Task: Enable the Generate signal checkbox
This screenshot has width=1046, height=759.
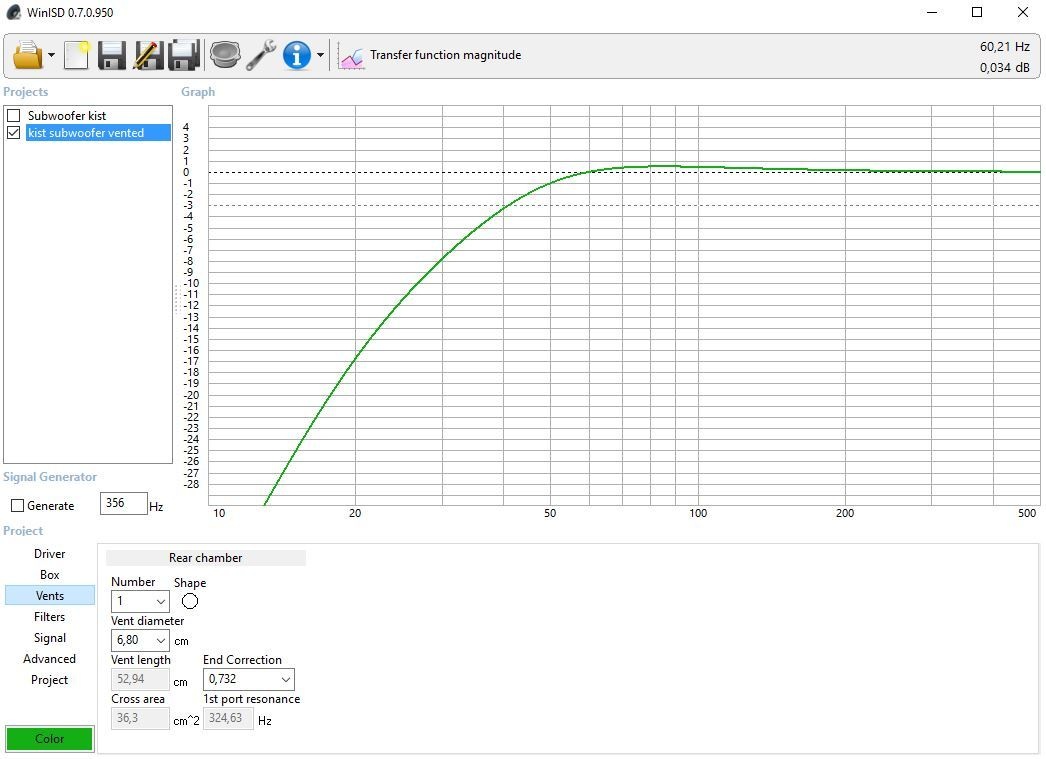Action: (18, 506)
